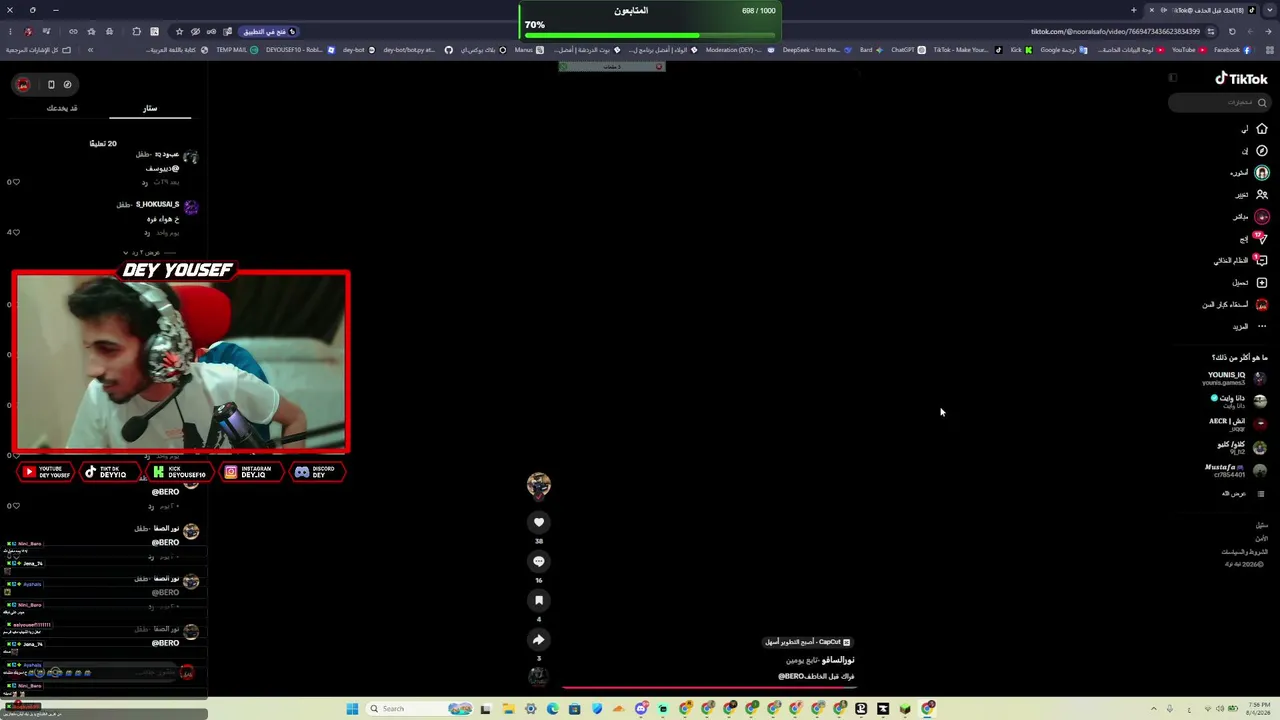Click the CapCut badge on the video
The width and height of the screenshot is (1280, 720).
pyautogui.click(x=808, y=642)
